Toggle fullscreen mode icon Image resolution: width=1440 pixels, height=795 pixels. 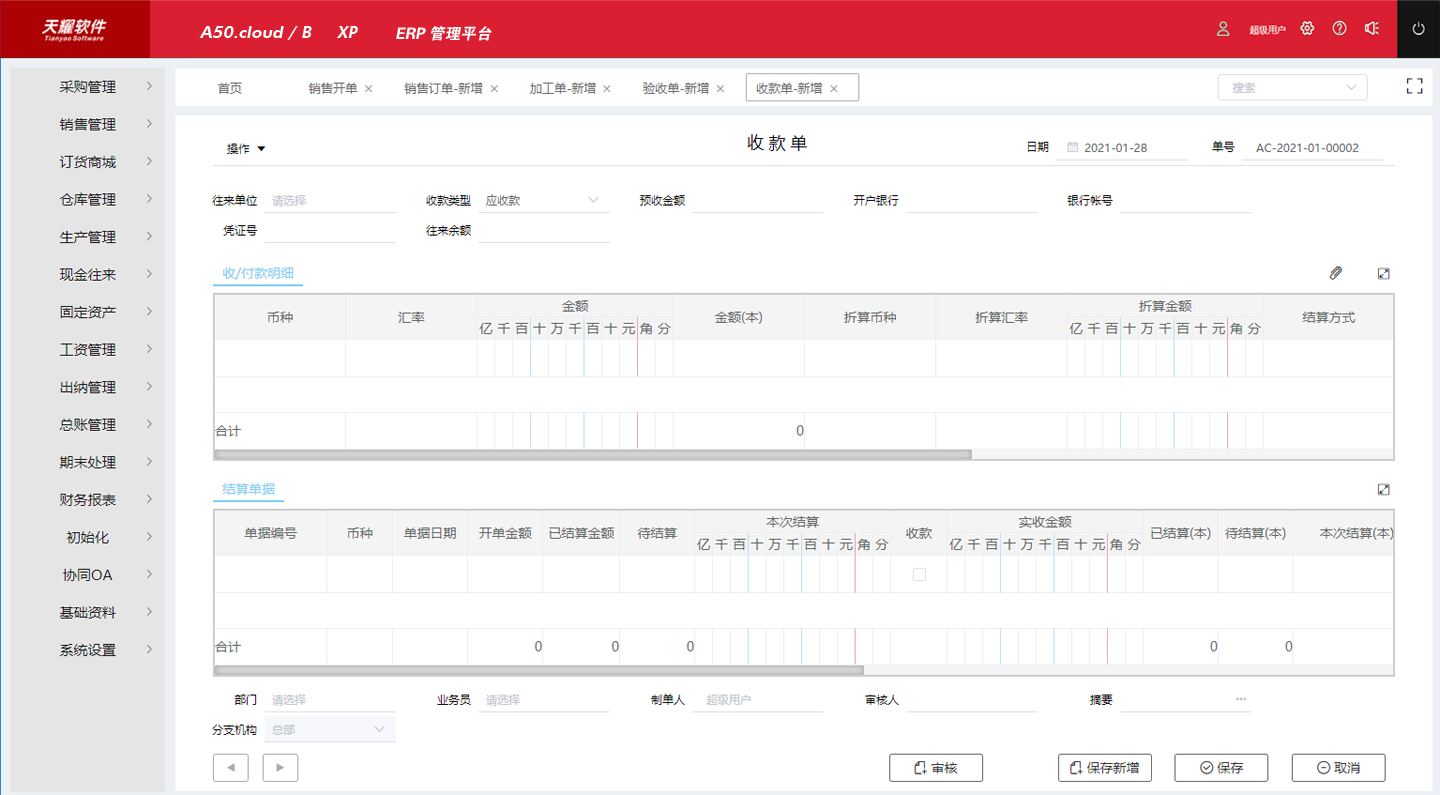point(1414,87)
